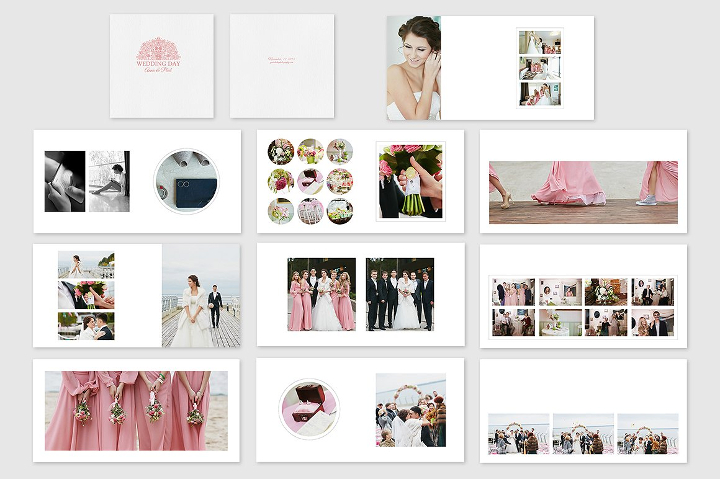Open the photo of hand holding bouquet tag

tap(410, 181)
